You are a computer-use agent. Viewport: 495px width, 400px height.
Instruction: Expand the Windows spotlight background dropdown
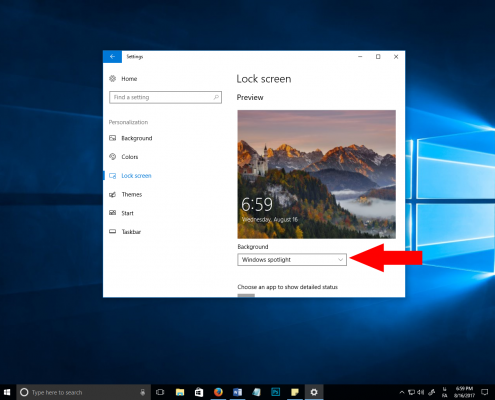coord(292,260)
